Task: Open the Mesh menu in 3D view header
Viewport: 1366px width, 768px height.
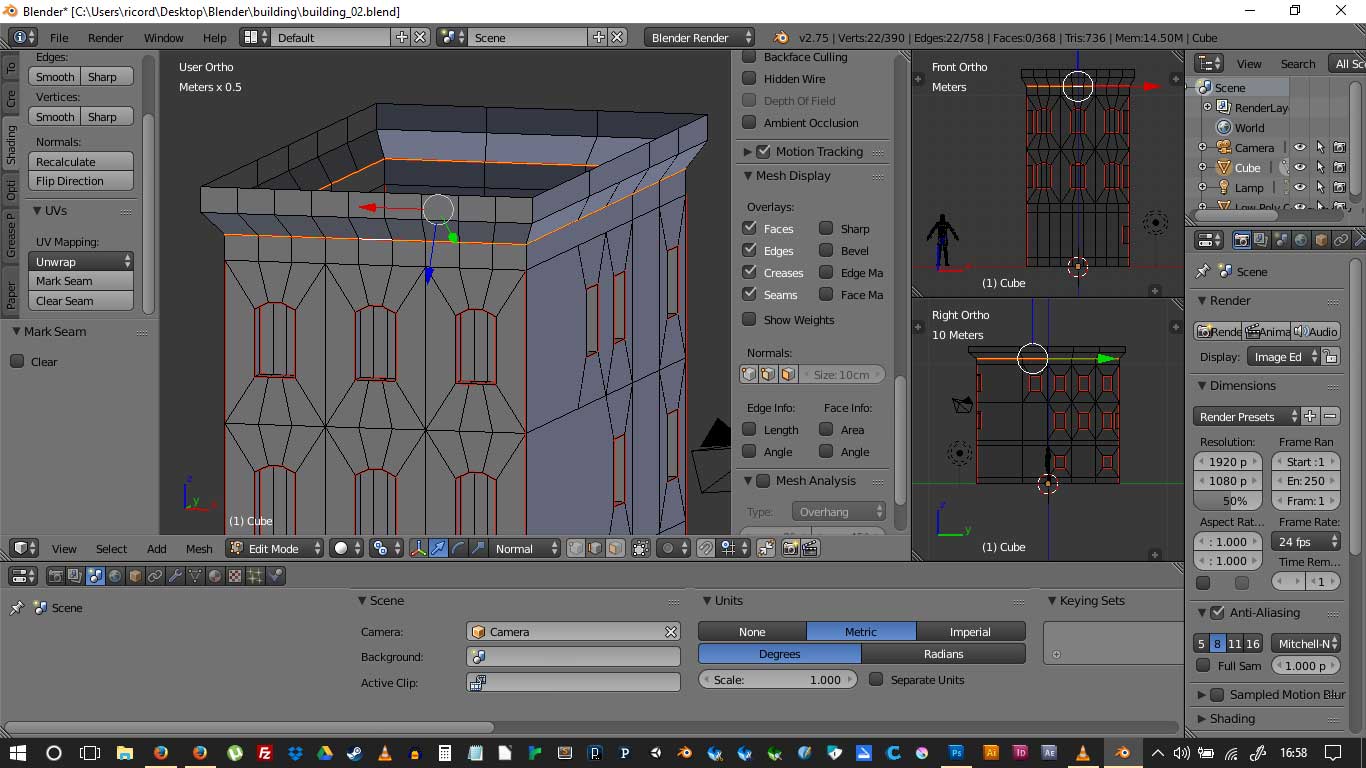Action: click(199, 549)
